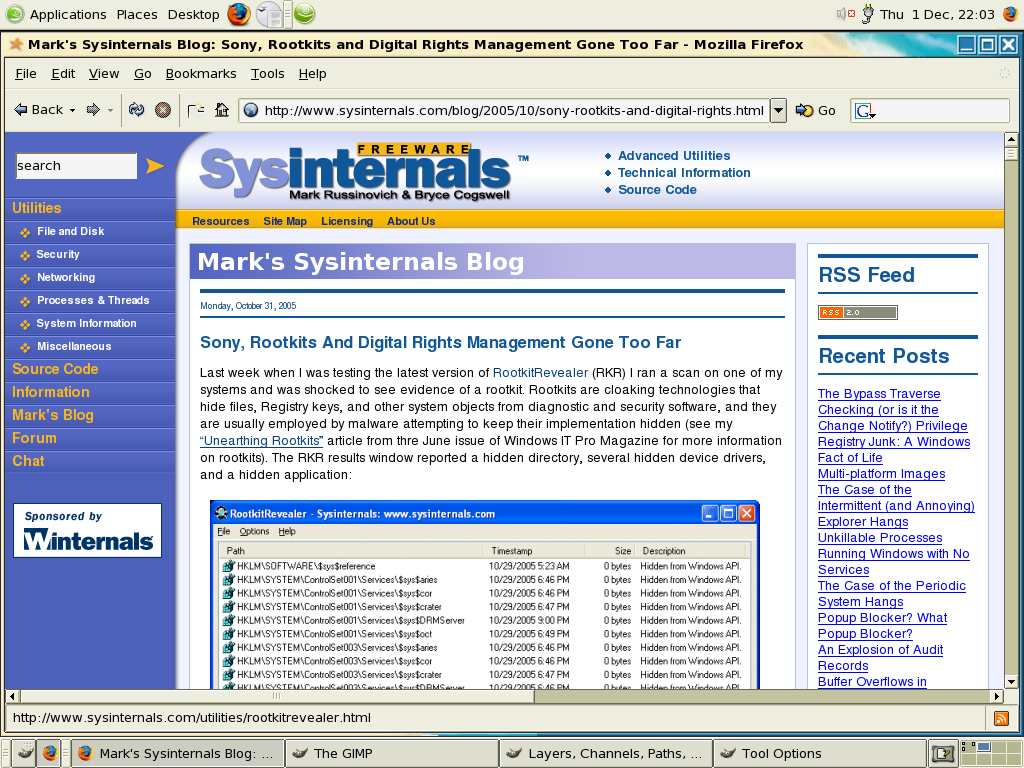Open Unkillable Processes recent post
This screenshot has width=1024, height=768.
point(880,537)
